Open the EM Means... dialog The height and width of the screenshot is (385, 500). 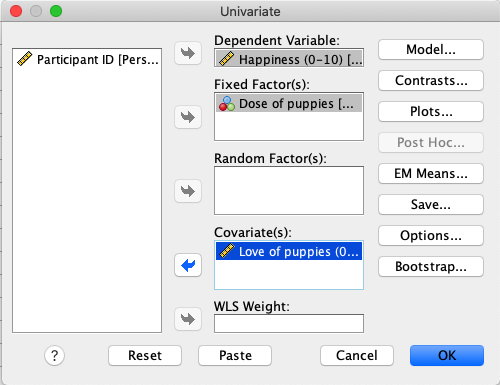(x=431, y=174)
